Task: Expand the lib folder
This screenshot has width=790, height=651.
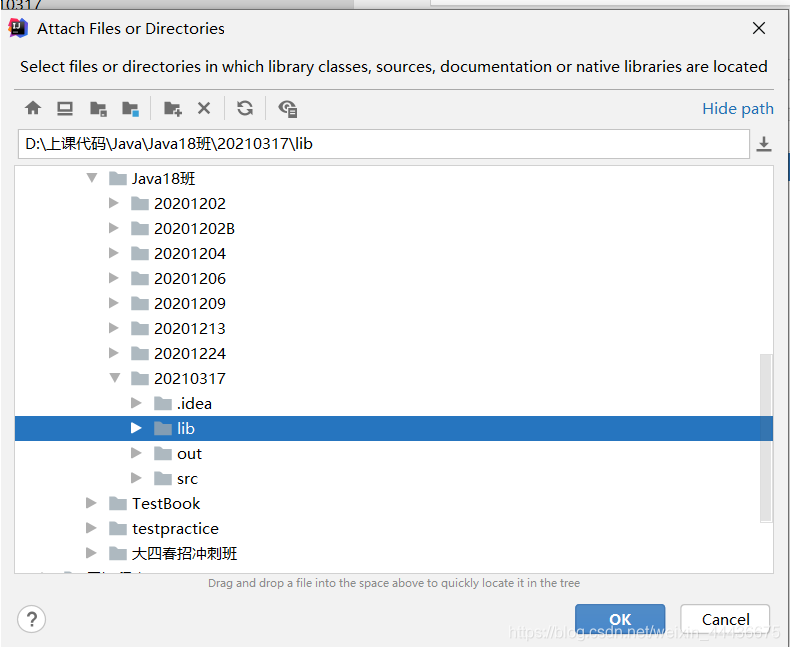Action: pos(137,428)
